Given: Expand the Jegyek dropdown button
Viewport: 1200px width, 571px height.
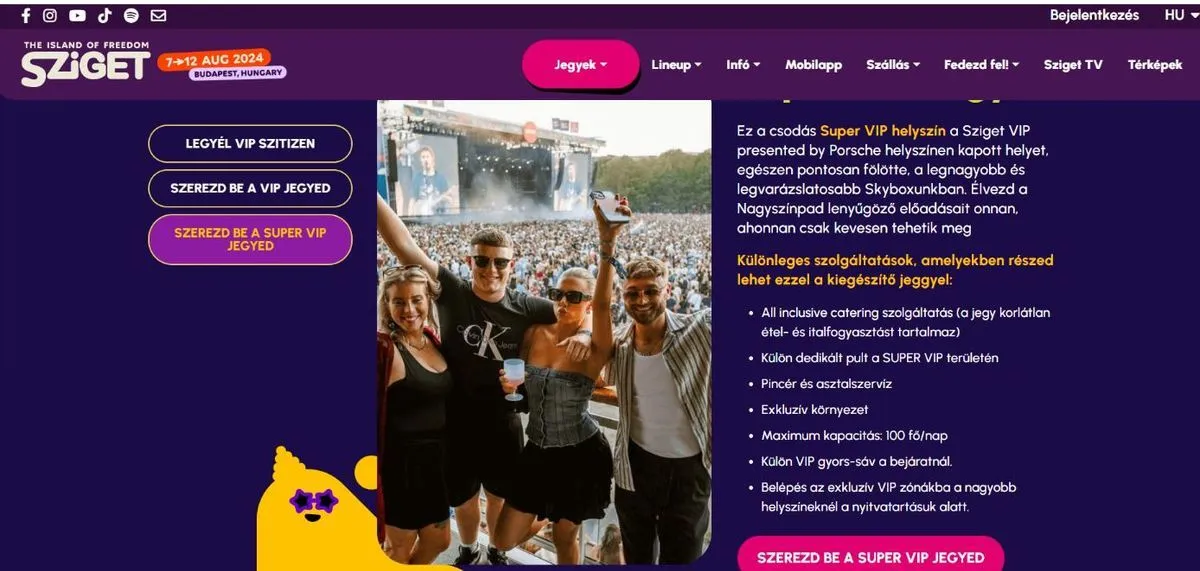Looking at the screenshot, I should (x=580, y=65).
